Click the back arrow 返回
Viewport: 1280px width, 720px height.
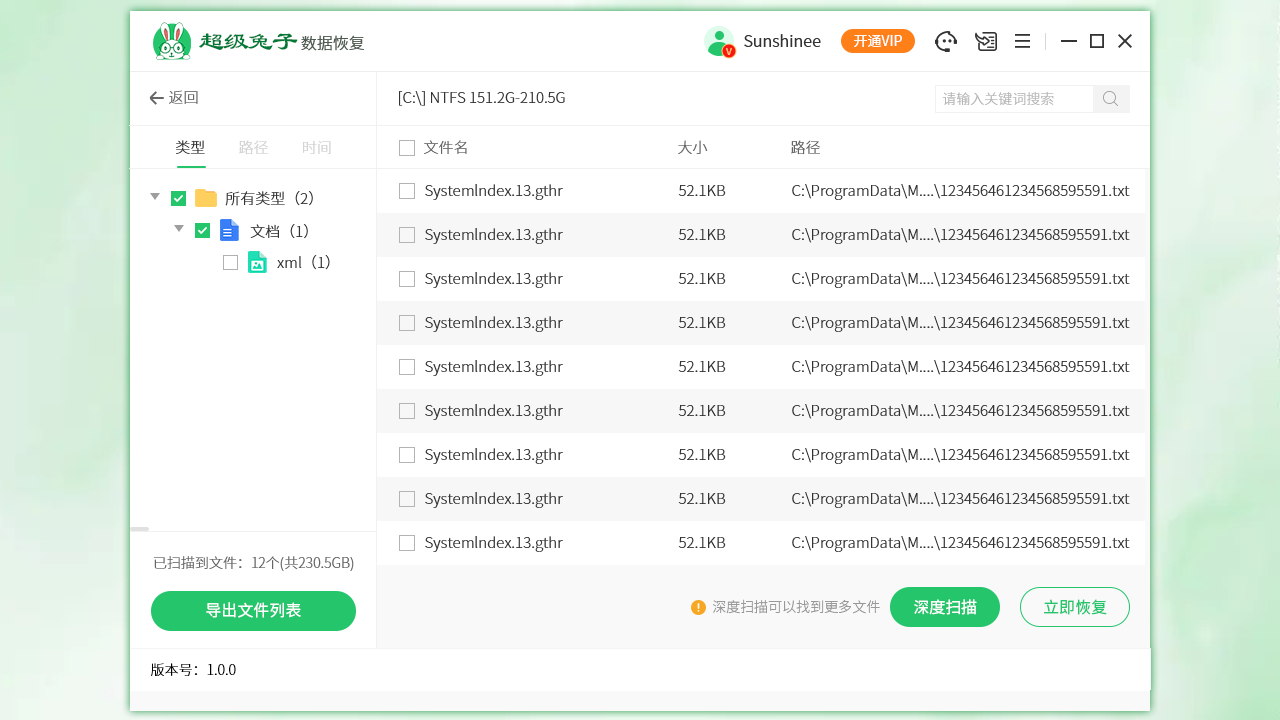[x=174, y=98]
